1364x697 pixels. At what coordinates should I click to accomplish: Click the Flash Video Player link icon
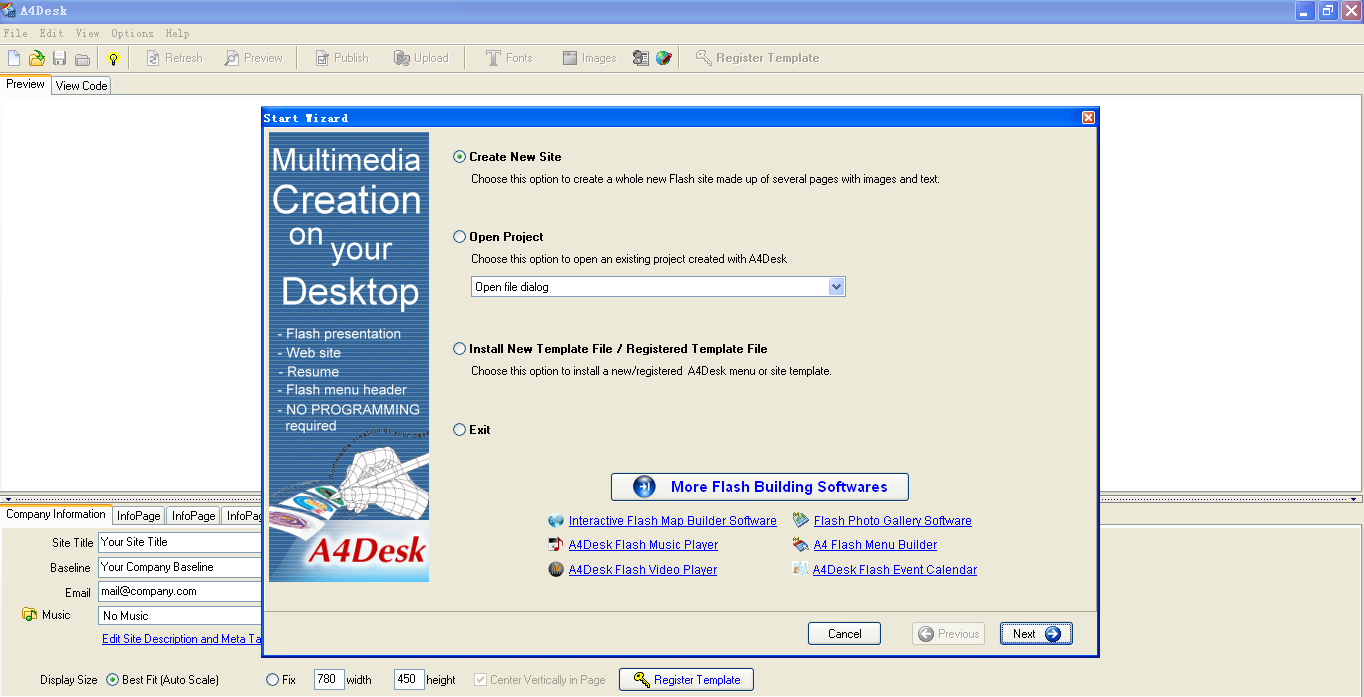click(556, 570)
